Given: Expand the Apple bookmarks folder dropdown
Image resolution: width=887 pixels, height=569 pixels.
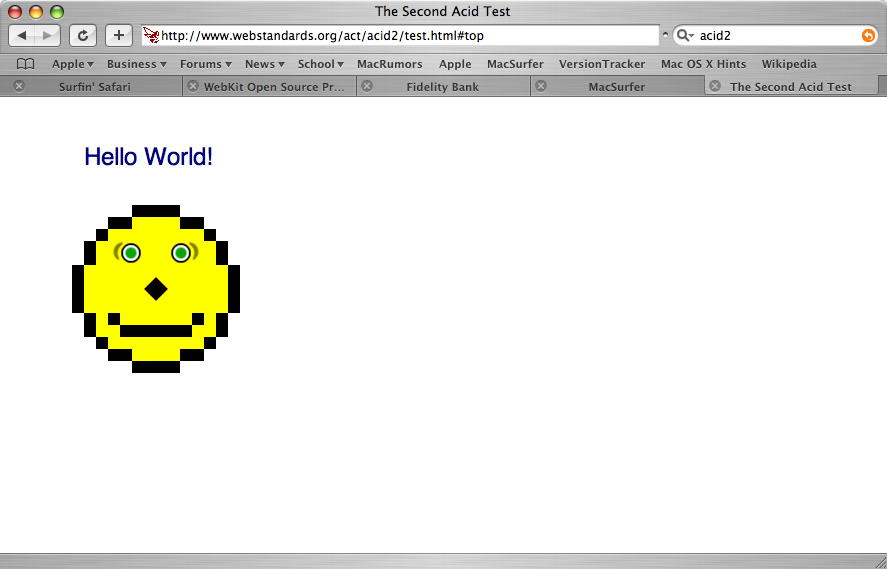Looking at the screenshot, I should pos(72,64).
